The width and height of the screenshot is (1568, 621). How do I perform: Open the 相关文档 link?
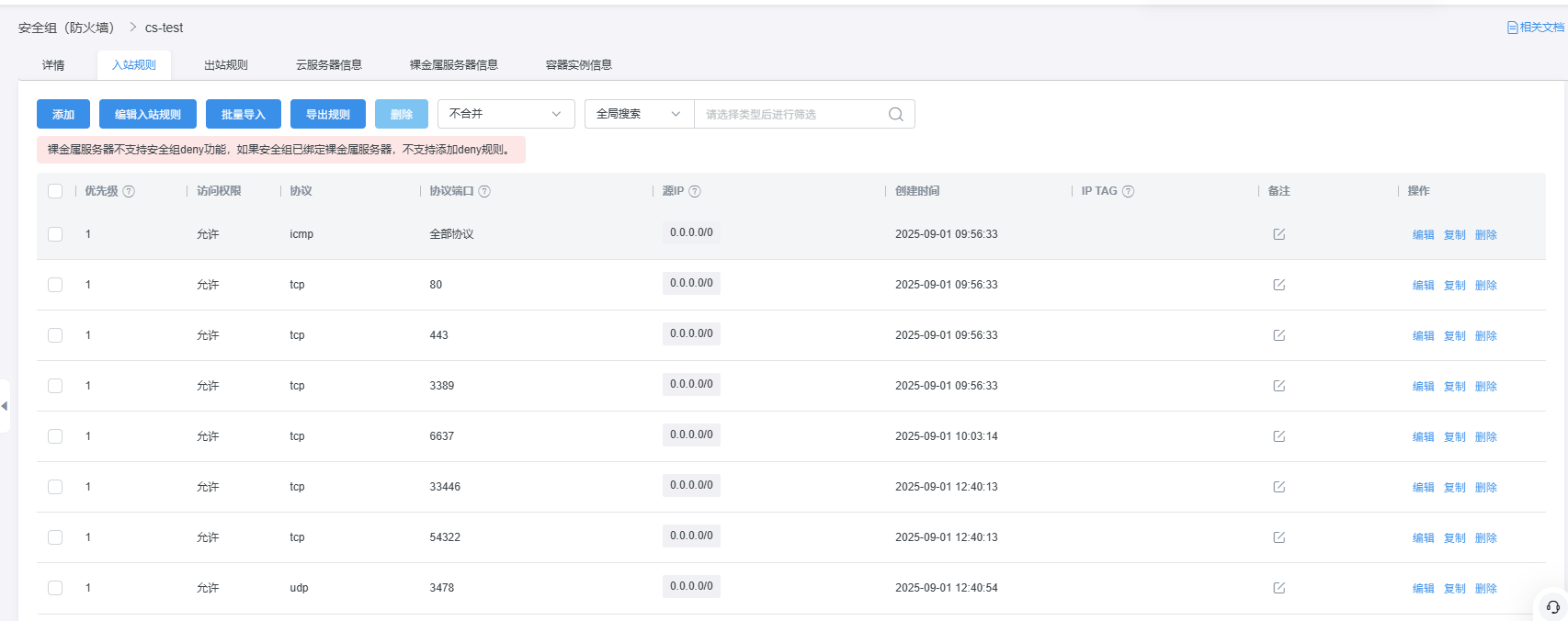tap(1535, 28)
